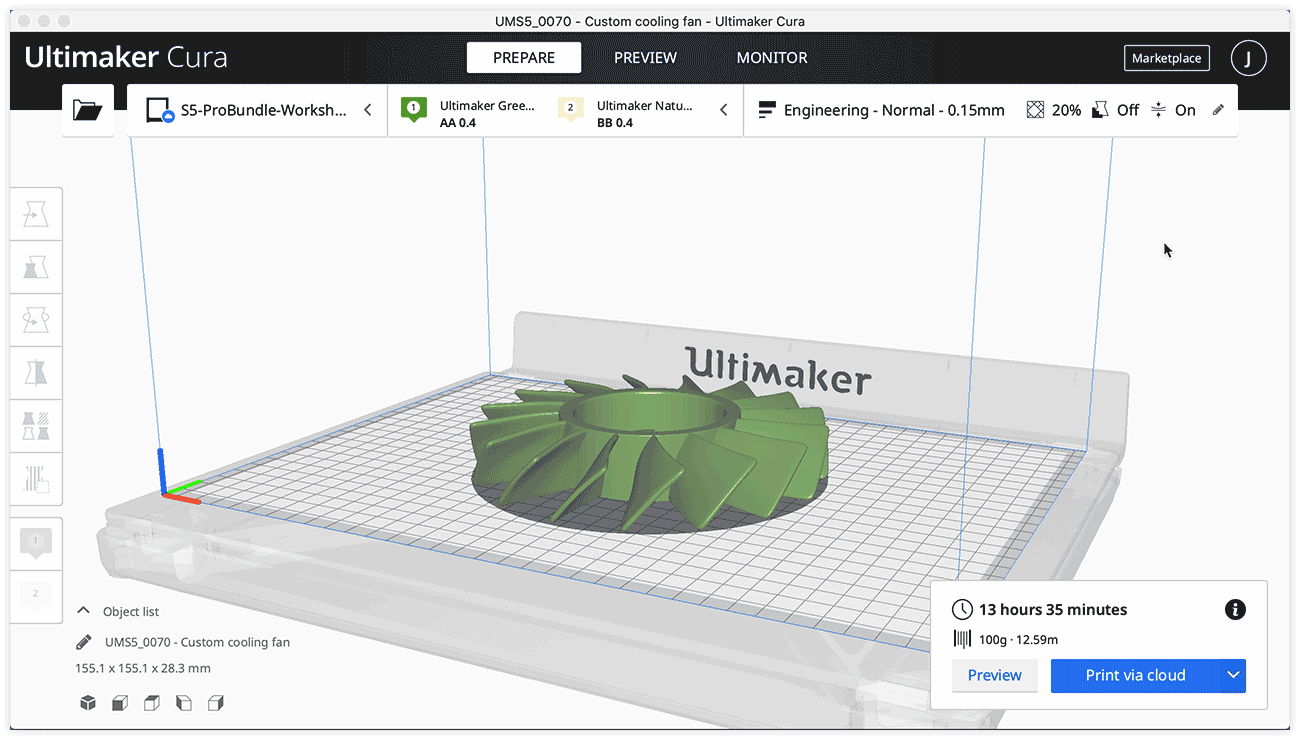
Task: Switch to front view camera icon
Action: (x=120, y=703)
